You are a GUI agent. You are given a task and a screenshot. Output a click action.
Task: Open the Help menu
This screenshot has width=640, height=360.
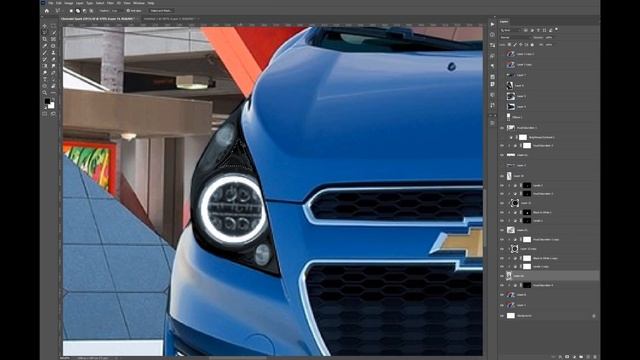point(151,3)
